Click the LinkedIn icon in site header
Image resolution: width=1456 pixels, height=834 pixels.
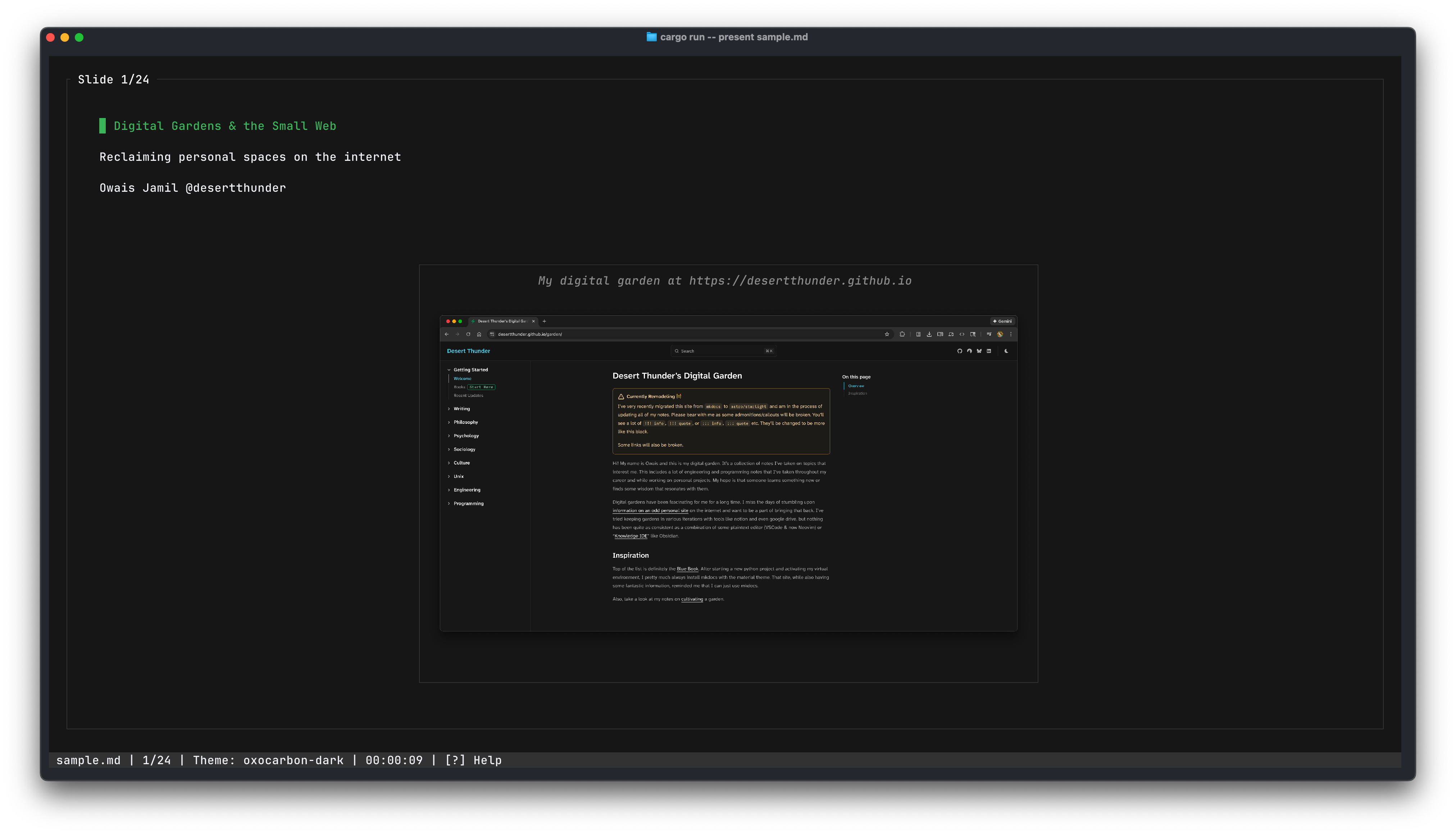click(x=989, y=351)
